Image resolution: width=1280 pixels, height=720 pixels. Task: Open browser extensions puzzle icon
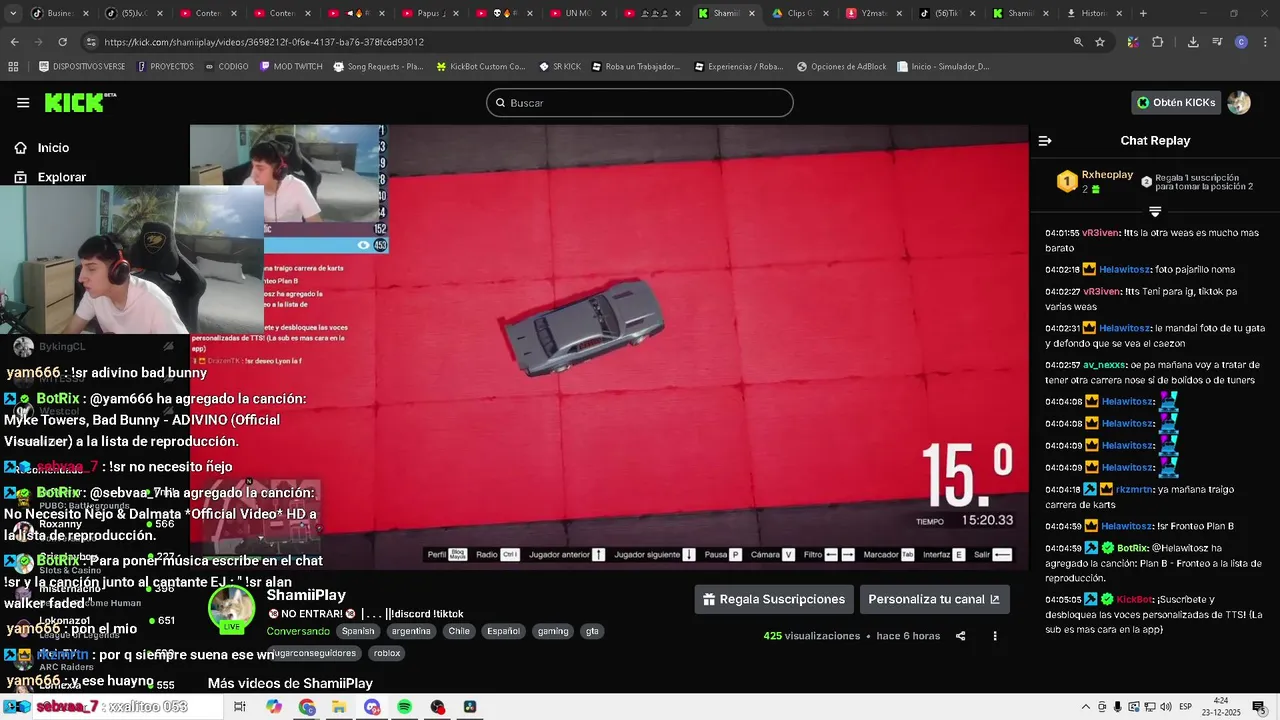click(x=1158, y=42)
